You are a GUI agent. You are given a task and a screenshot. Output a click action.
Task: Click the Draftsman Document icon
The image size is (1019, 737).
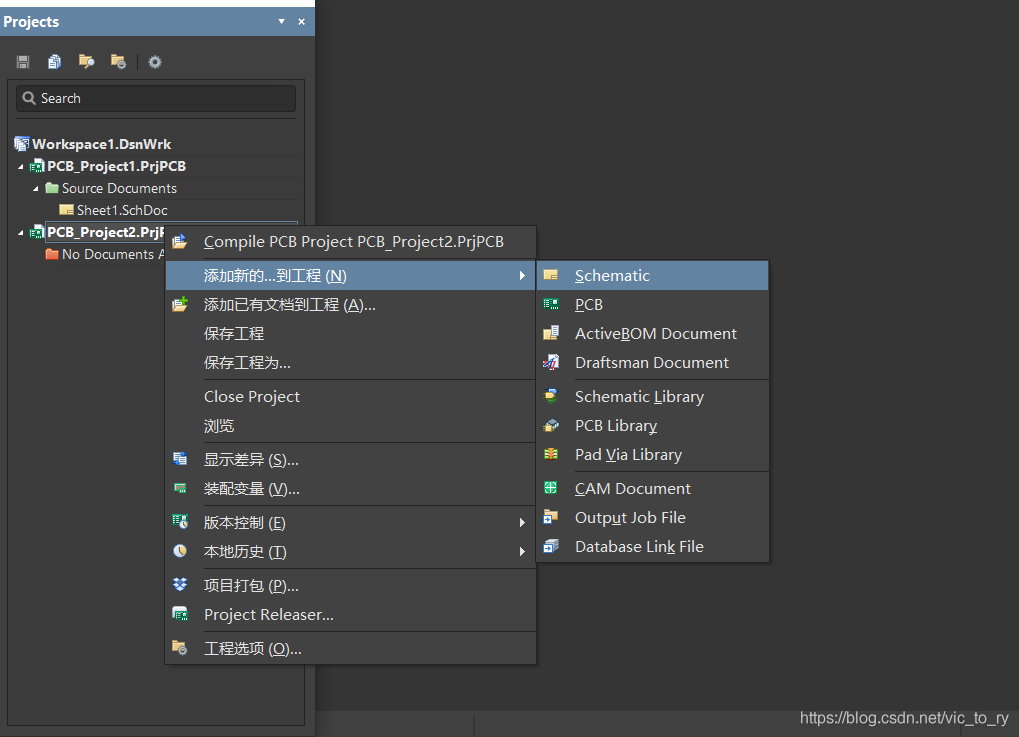(x=551, y=362)
